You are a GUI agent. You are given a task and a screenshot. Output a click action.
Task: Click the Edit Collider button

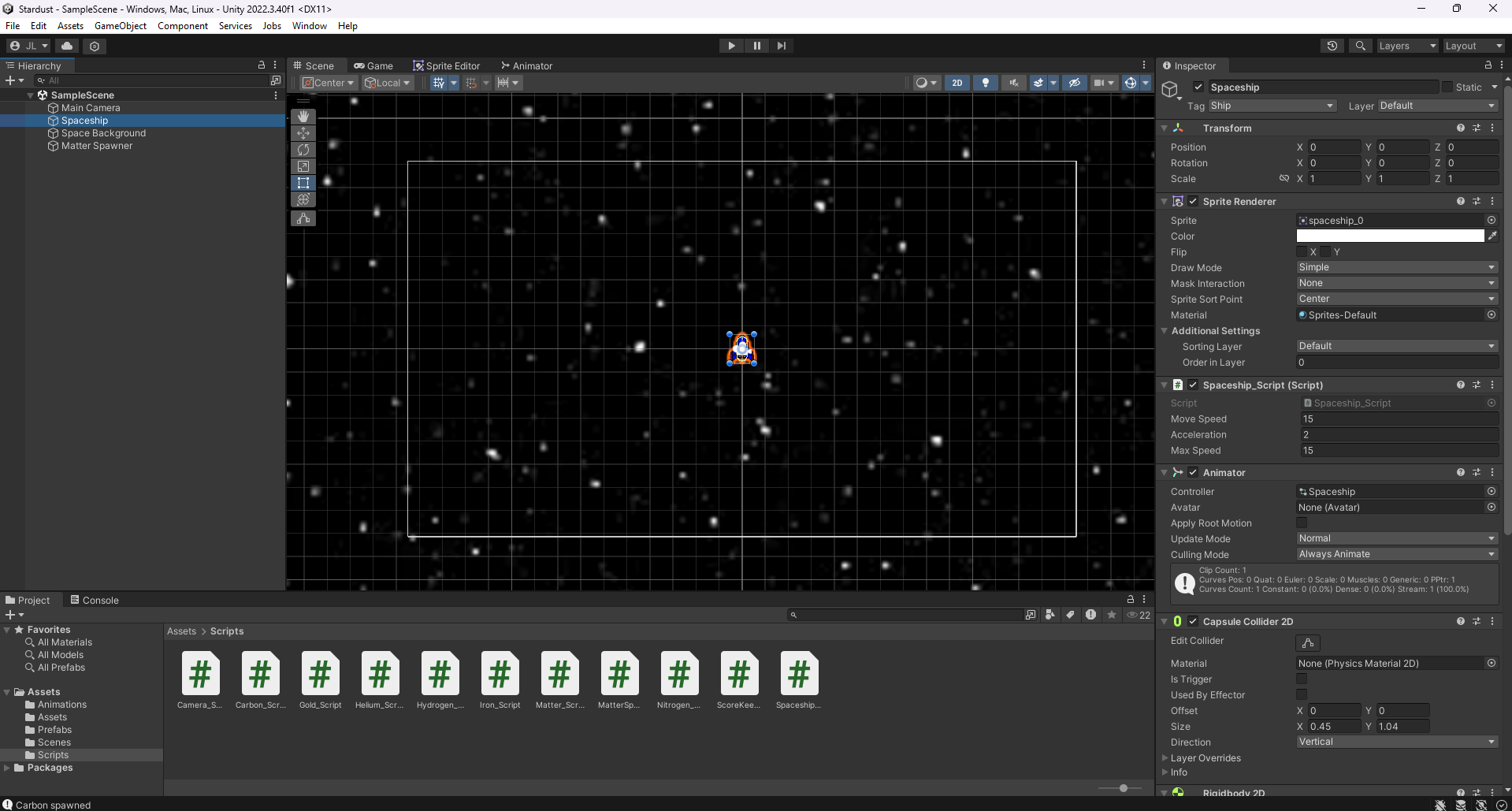point(1308,643)
